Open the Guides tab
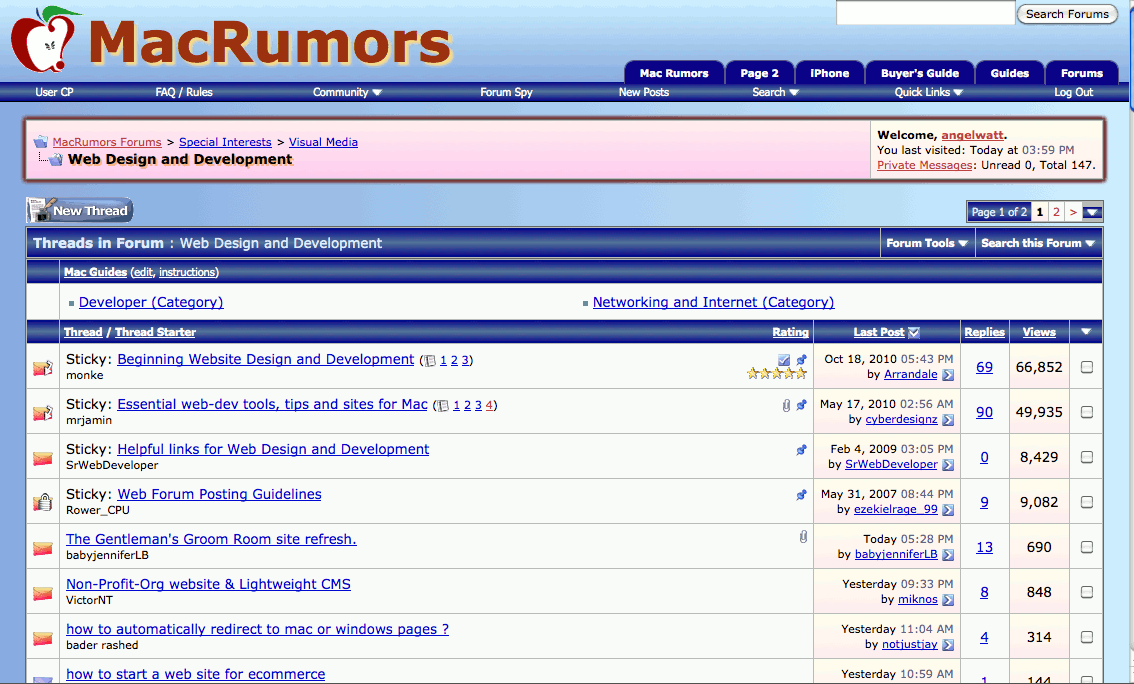The height and width of the screenshot is (684, 1134). pos(1010,72)
